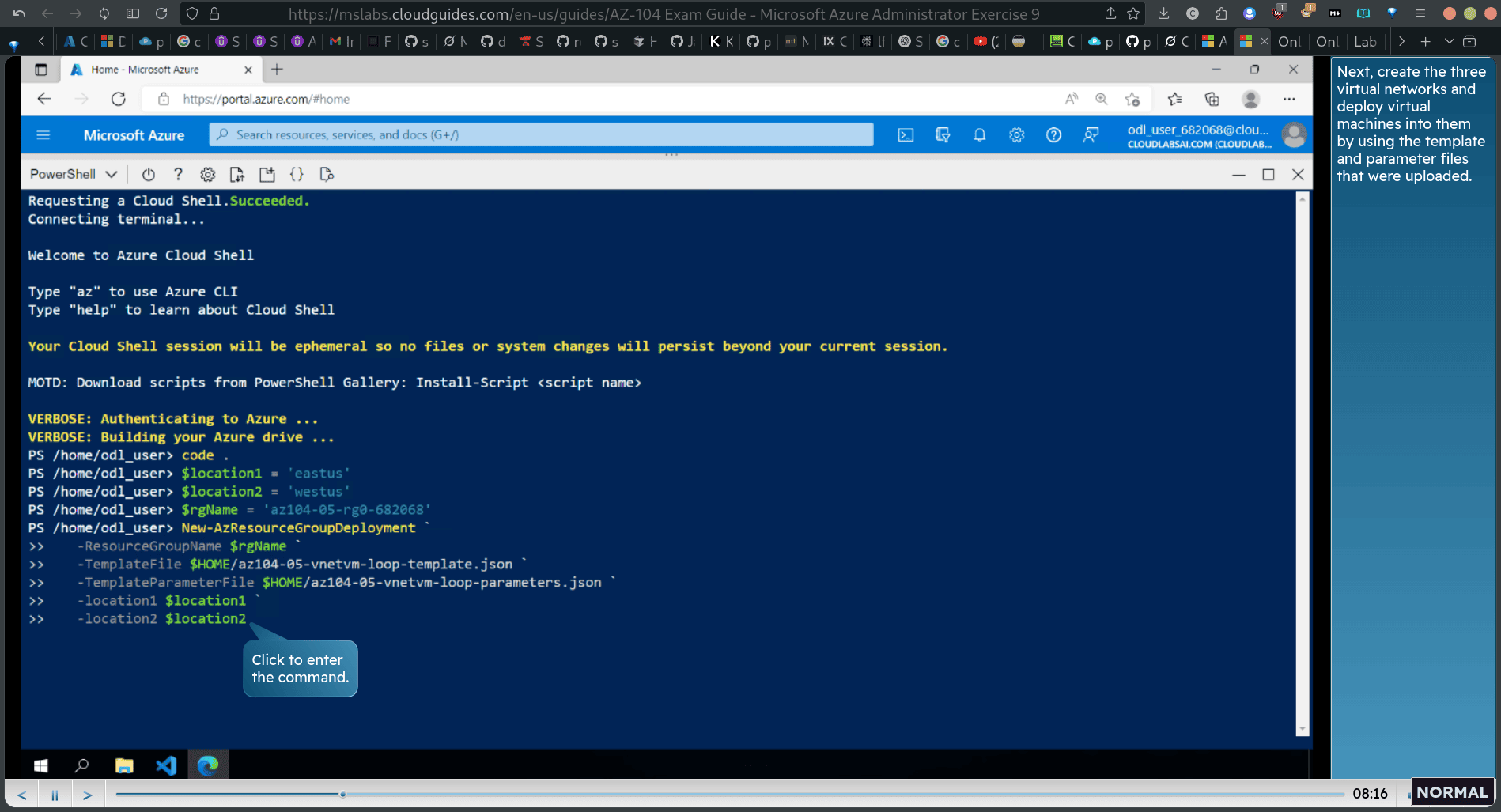Reload outer browser page
The width and height of the screenshot is (1501, 812).
click(161, 13)
